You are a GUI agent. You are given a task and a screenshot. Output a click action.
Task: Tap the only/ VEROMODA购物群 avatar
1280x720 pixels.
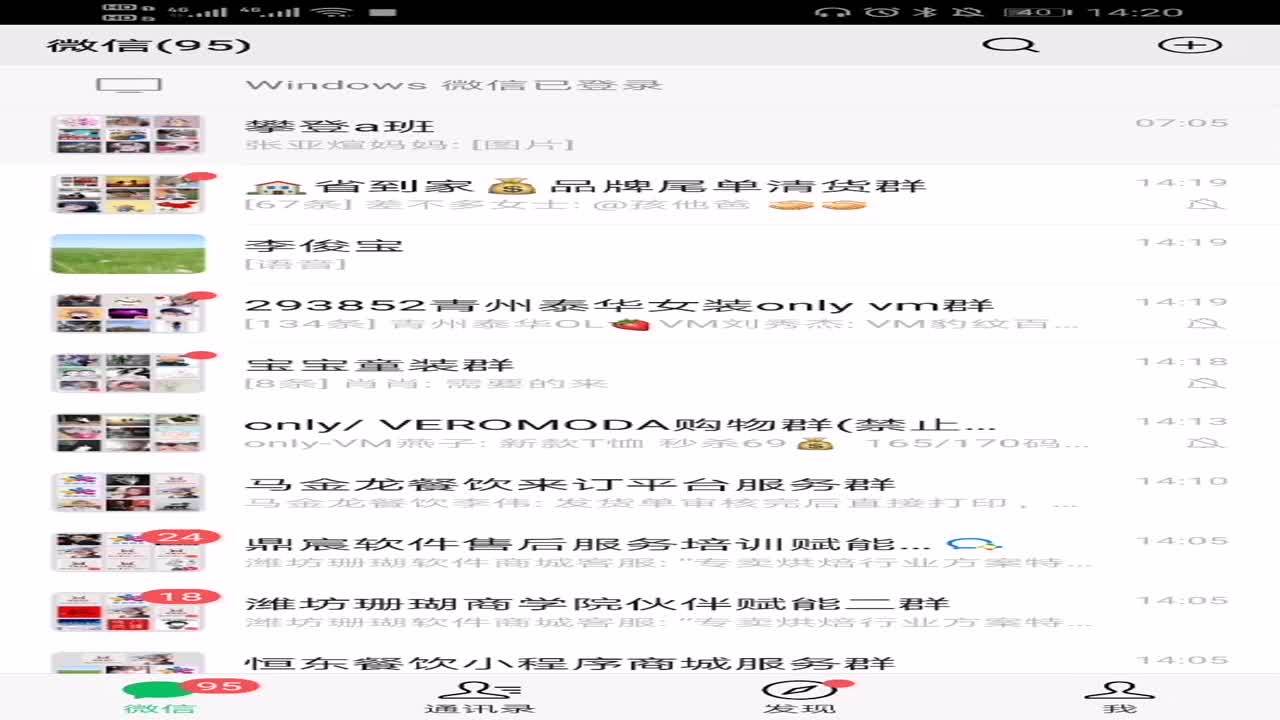coord(128,434)
